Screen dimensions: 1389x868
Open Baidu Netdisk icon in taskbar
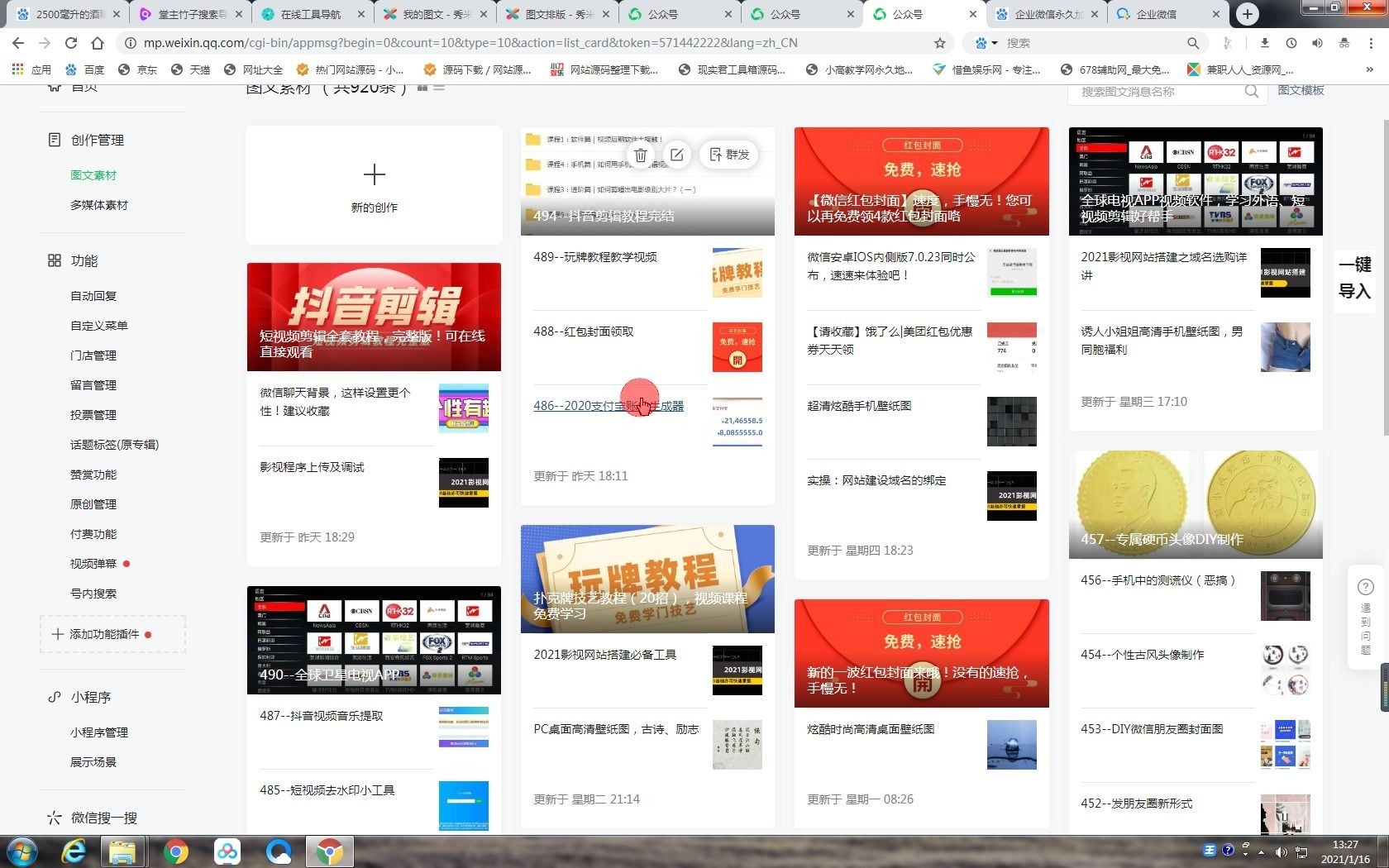click(x=227, y=851)
